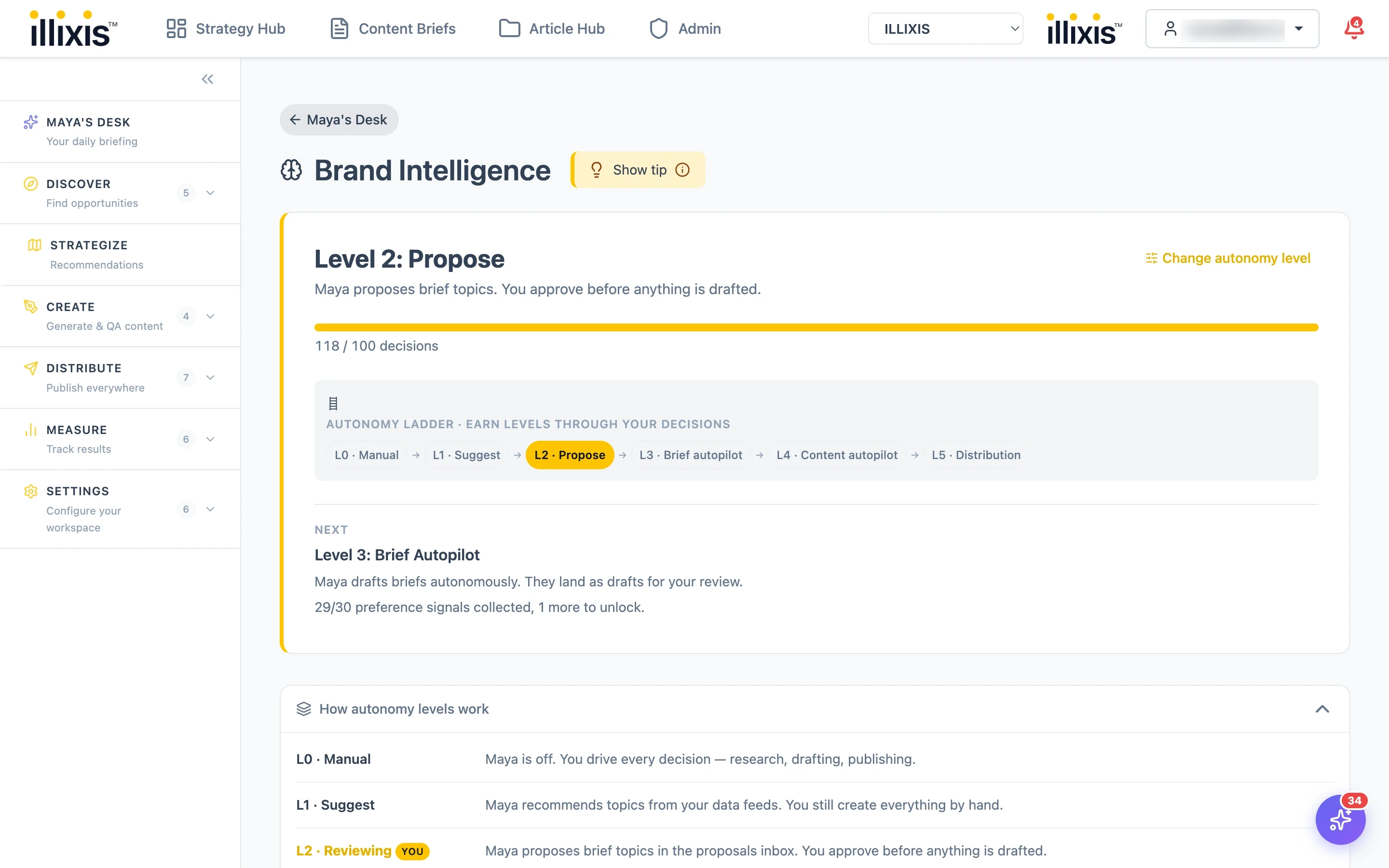Expand the Discover section chevron

pos(210,193)
